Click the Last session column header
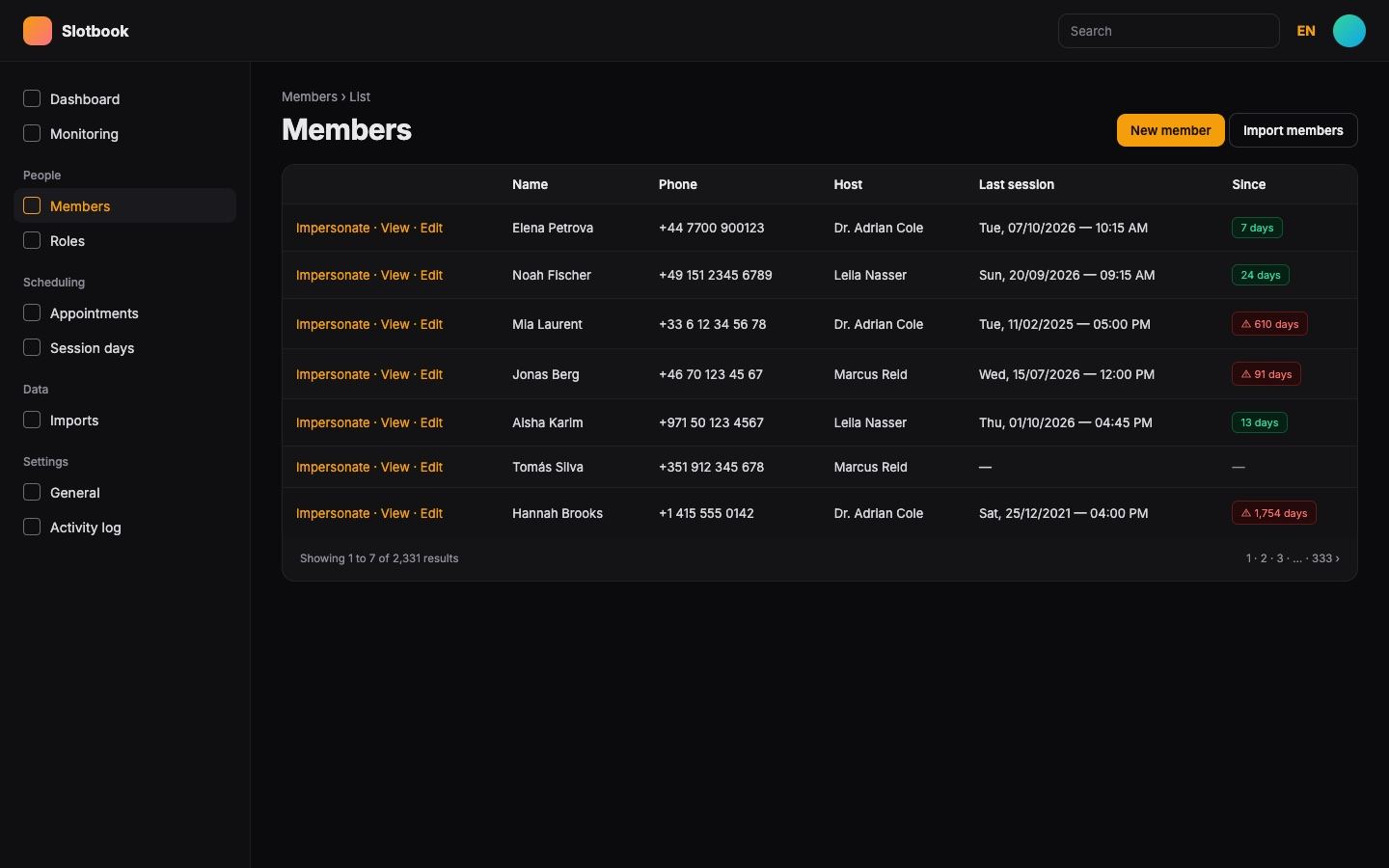Screen dimensions: 1389x868 pos(1017,184)
